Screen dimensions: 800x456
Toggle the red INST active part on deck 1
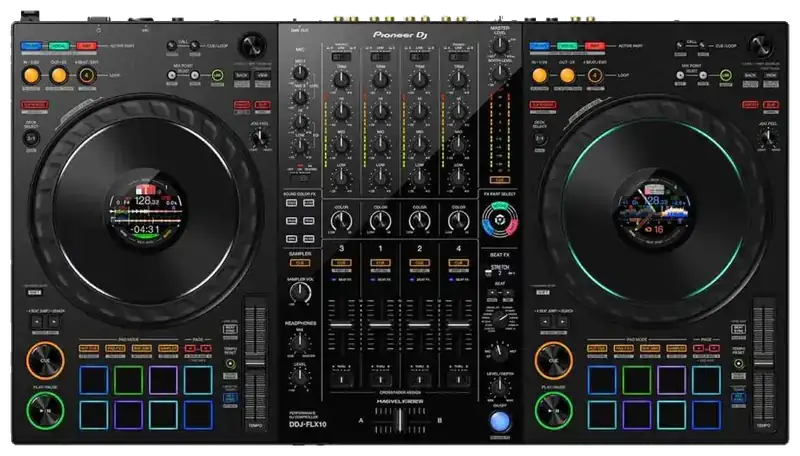[x=87, y=46]
